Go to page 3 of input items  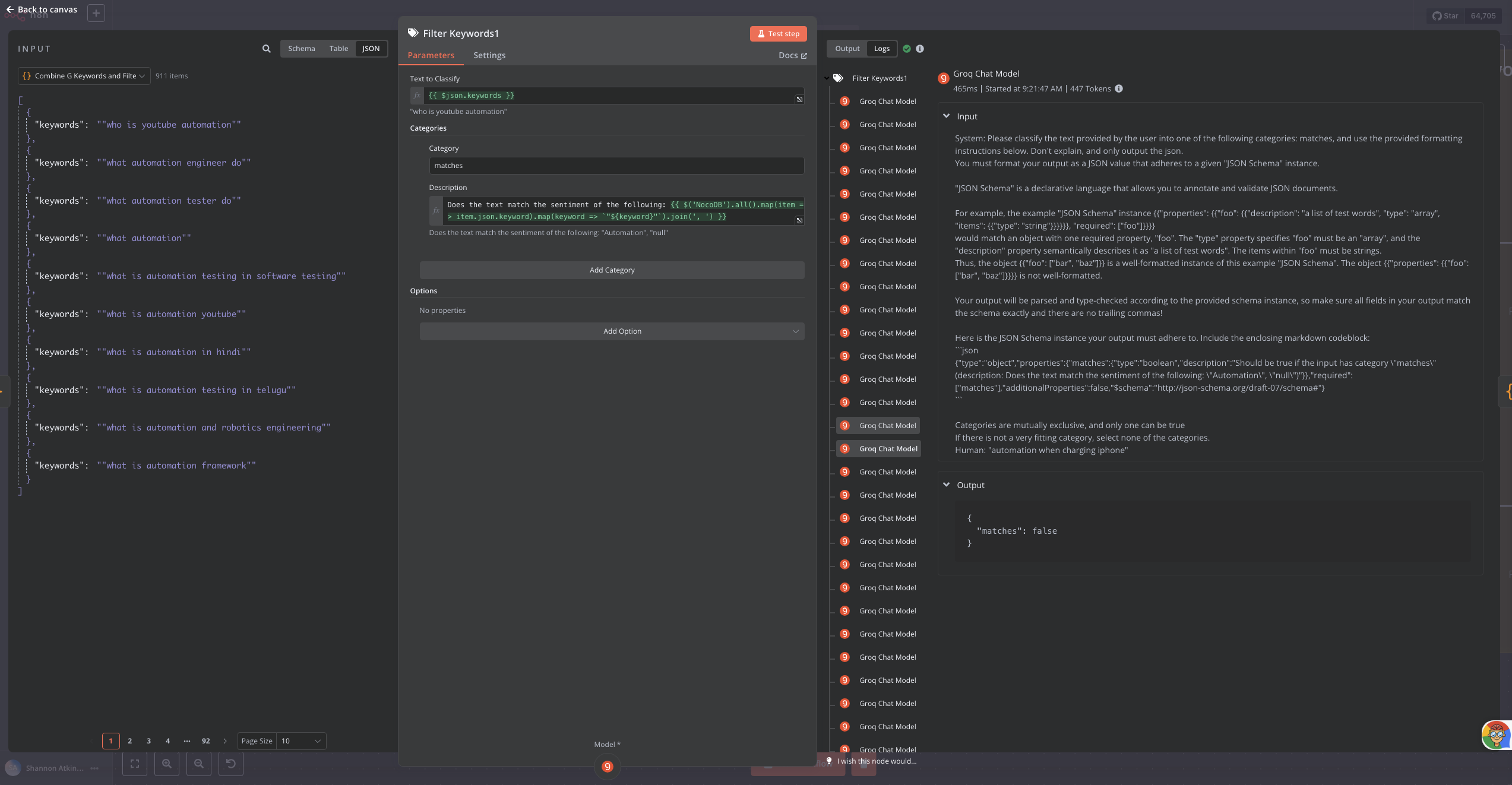pyautogui.click(x=148, y=741)
